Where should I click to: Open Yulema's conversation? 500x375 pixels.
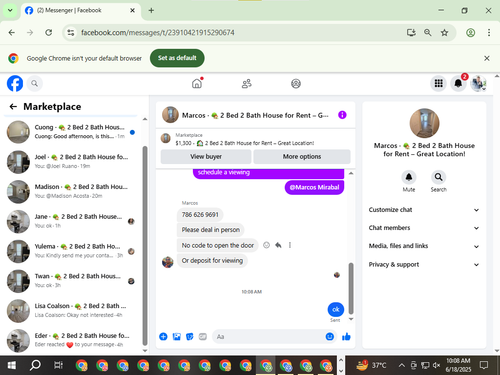pyautogui.click(x=72, y=251)
